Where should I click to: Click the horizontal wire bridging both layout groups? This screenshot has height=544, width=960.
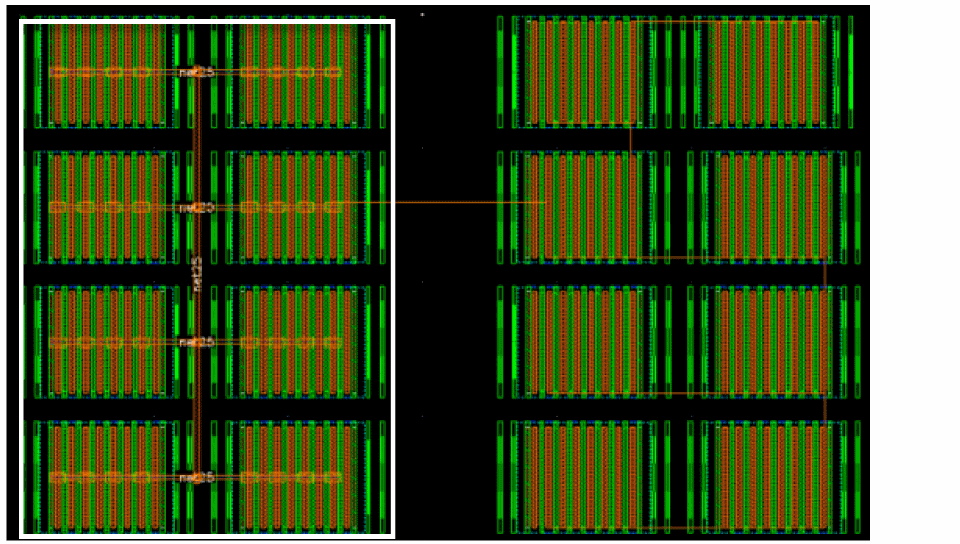click(x=470, y=203)
